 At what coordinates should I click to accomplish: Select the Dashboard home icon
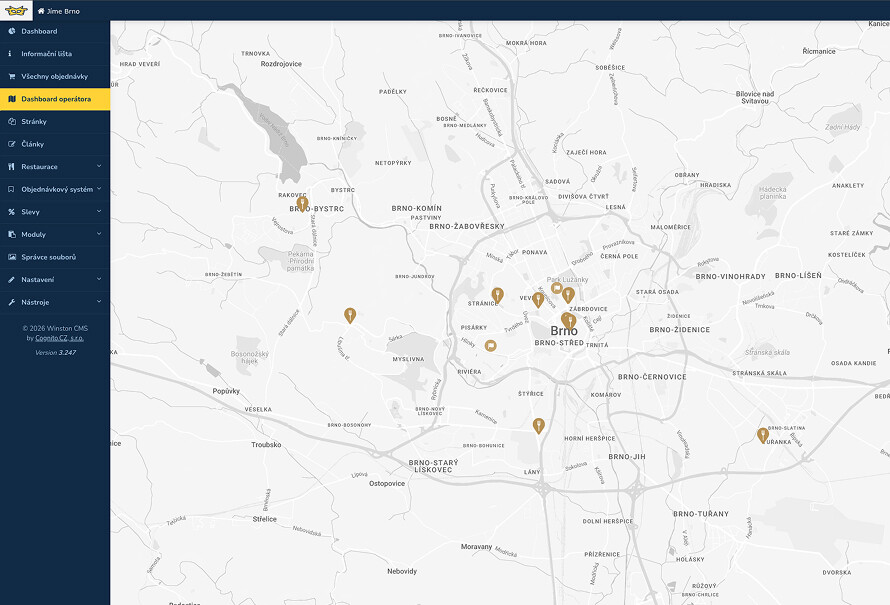click(x=10, y=31)
